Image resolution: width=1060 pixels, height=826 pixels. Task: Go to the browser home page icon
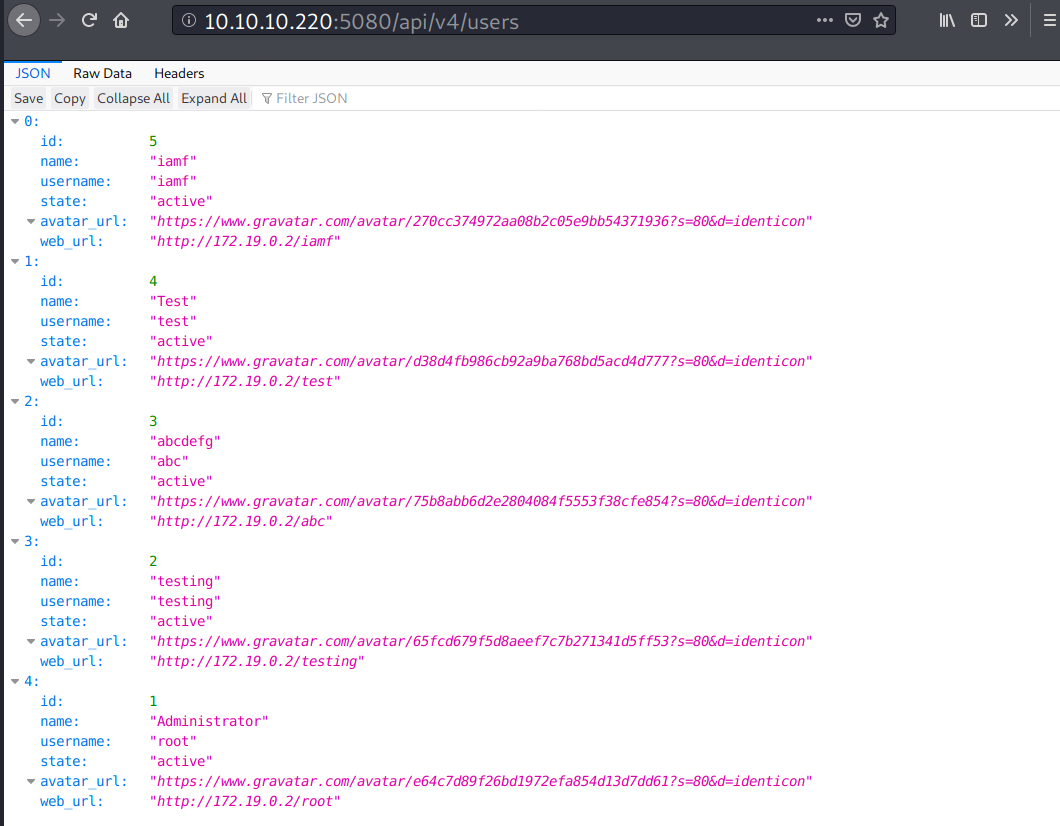pyautogui.click(x=121, y=20)
